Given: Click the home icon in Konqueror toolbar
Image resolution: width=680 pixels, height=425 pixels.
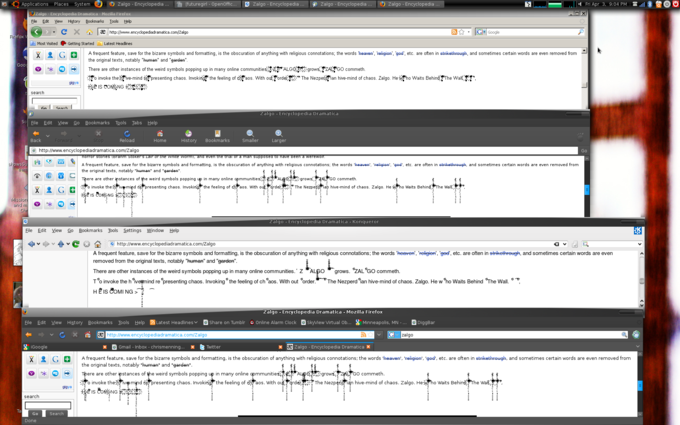Looking at the screenshot, I should 98,244.
